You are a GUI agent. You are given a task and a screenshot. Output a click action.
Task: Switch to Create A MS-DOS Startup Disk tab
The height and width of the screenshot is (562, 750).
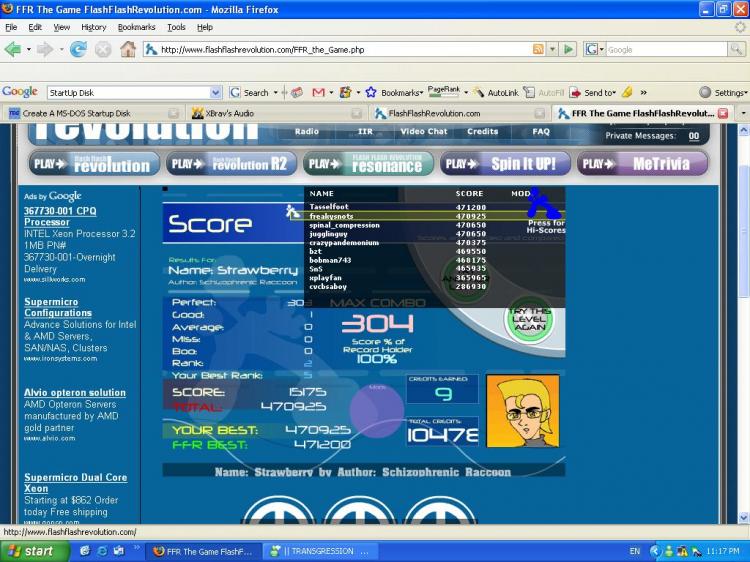93,113
